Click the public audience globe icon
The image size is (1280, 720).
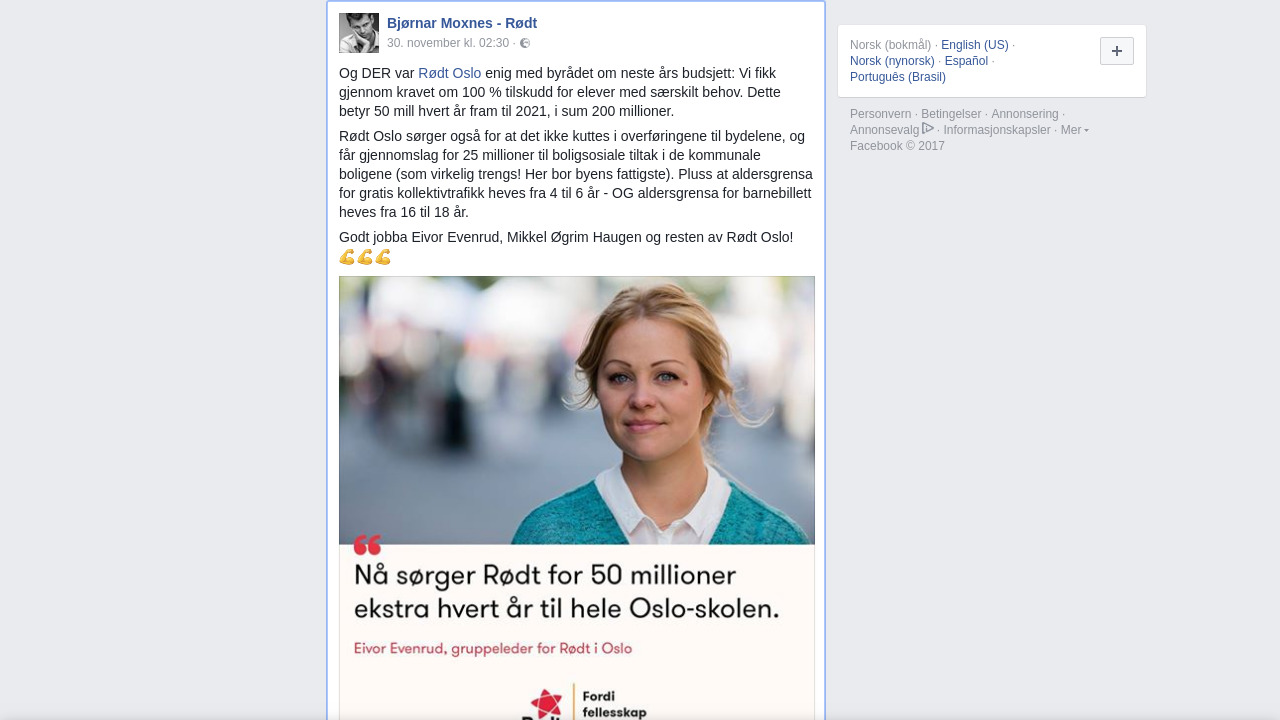(x=525, y=43)
